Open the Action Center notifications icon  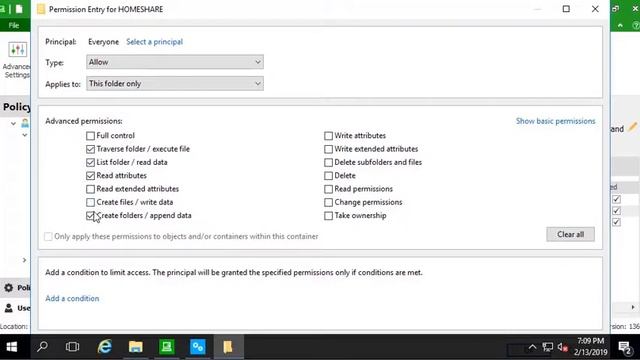[x=625, y=348]
